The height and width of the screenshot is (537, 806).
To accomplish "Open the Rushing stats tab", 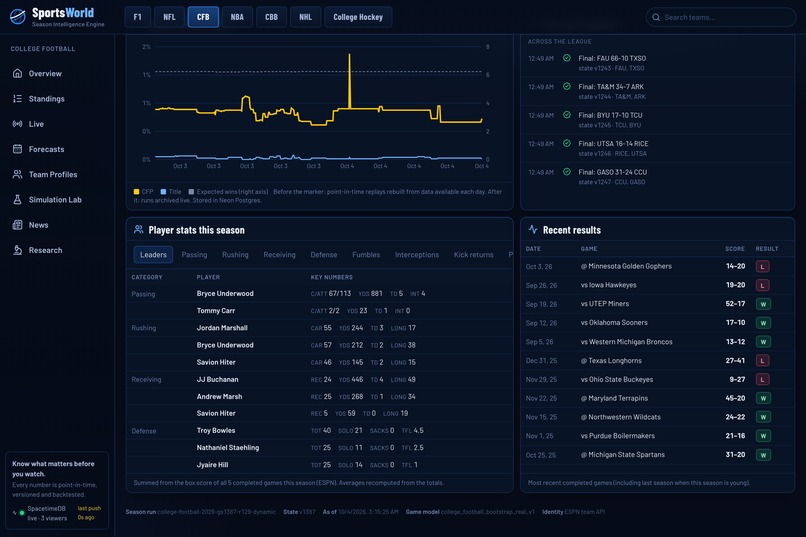I will [235, 254].
